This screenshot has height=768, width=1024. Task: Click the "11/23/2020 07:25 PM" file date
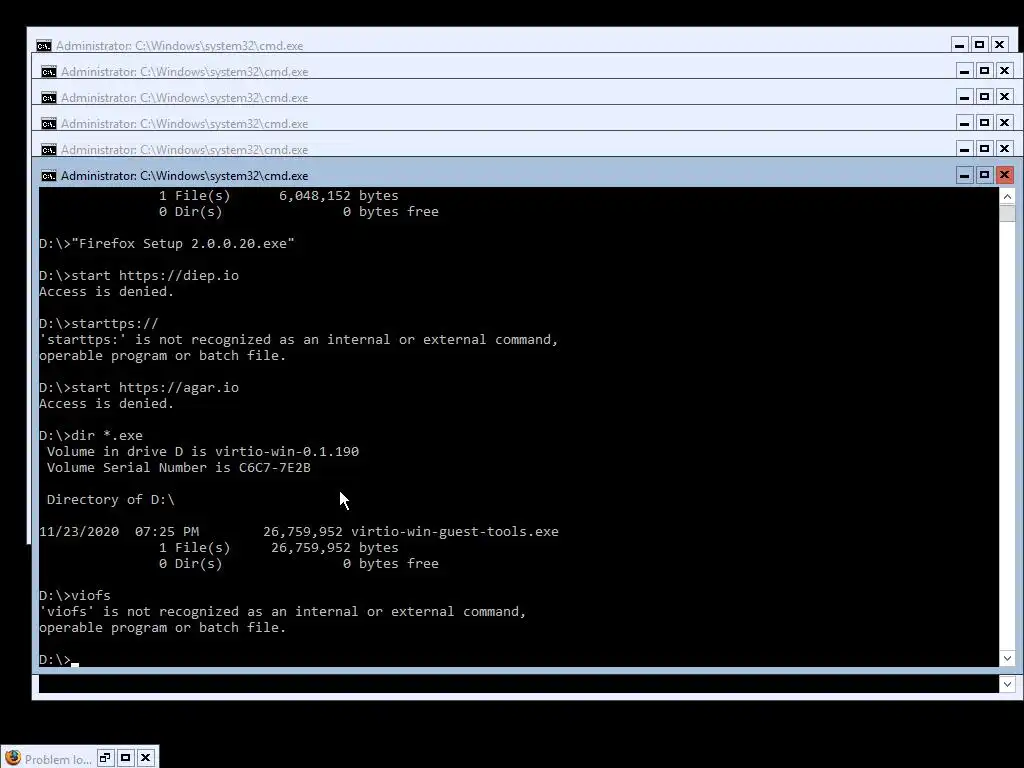pos(119,532)
